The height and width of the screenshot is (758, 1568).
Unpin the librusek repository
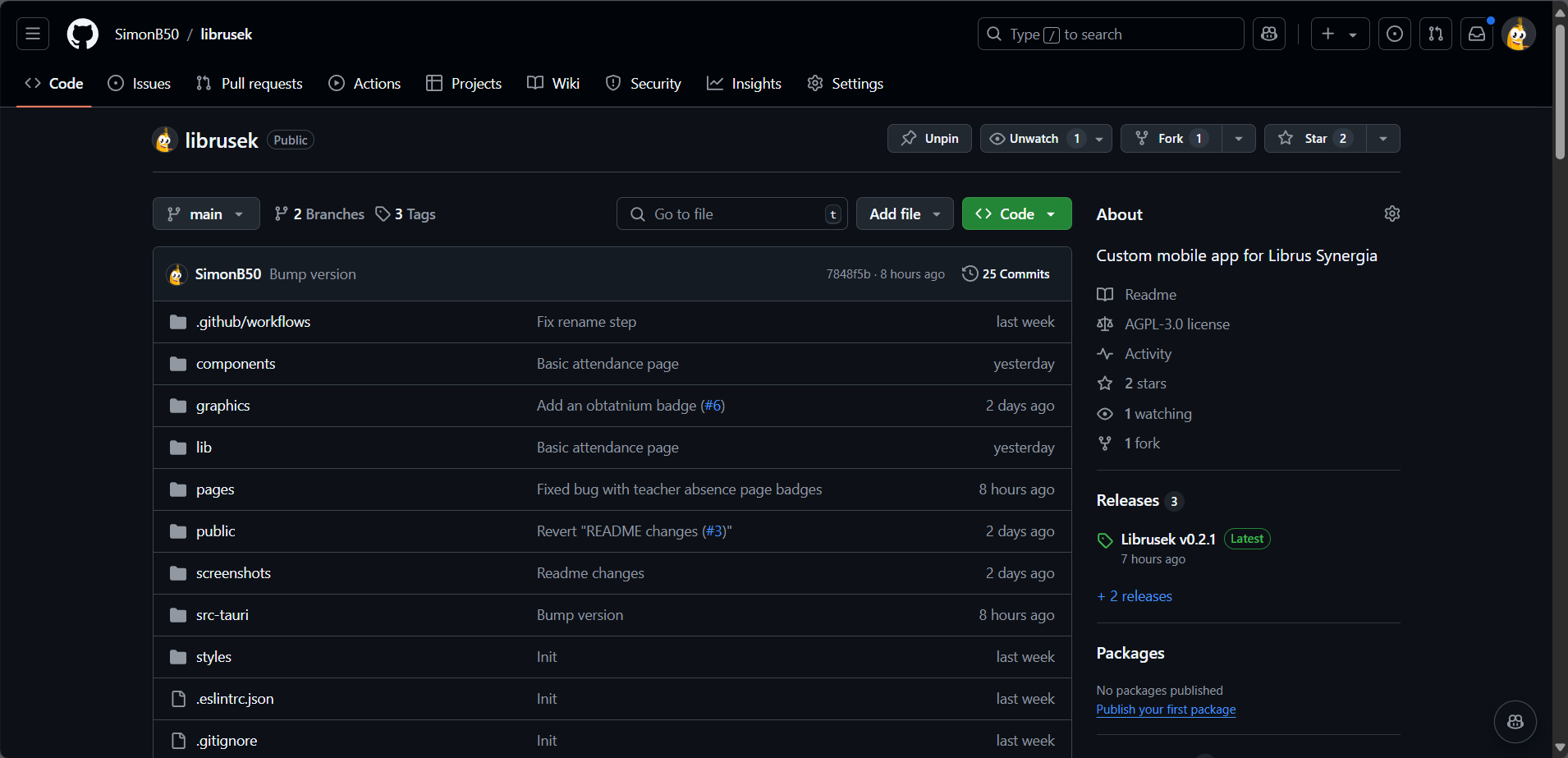click(x=929, y=138)
